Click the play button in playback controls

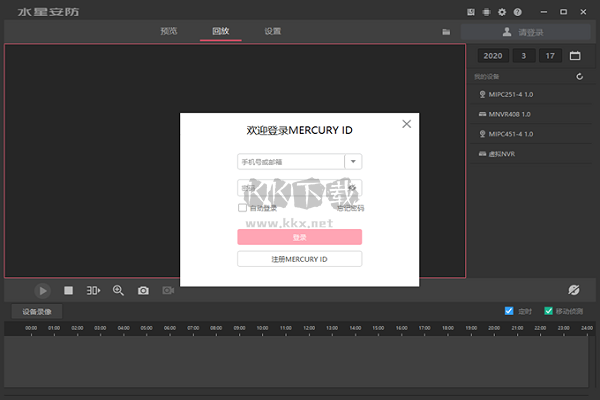click(x=42, y=290)
